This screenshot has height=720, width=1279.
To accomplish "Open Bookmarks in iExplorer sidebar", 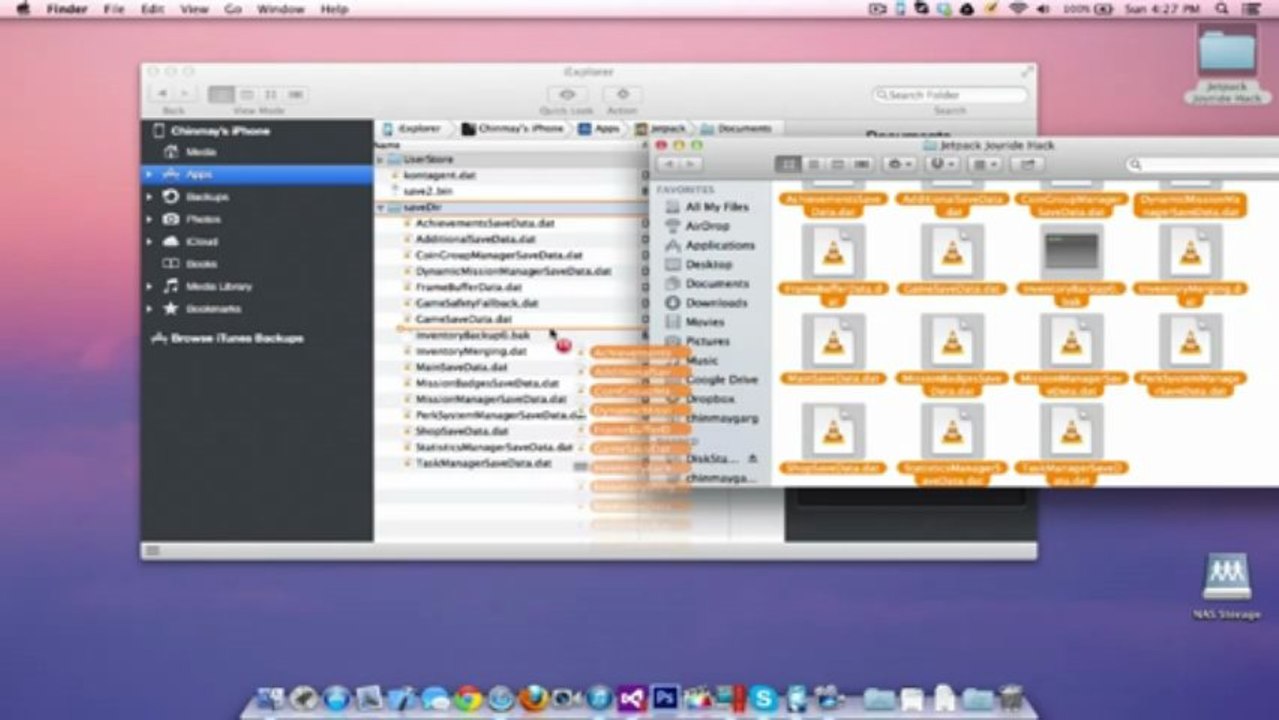I will coord(212,308).
